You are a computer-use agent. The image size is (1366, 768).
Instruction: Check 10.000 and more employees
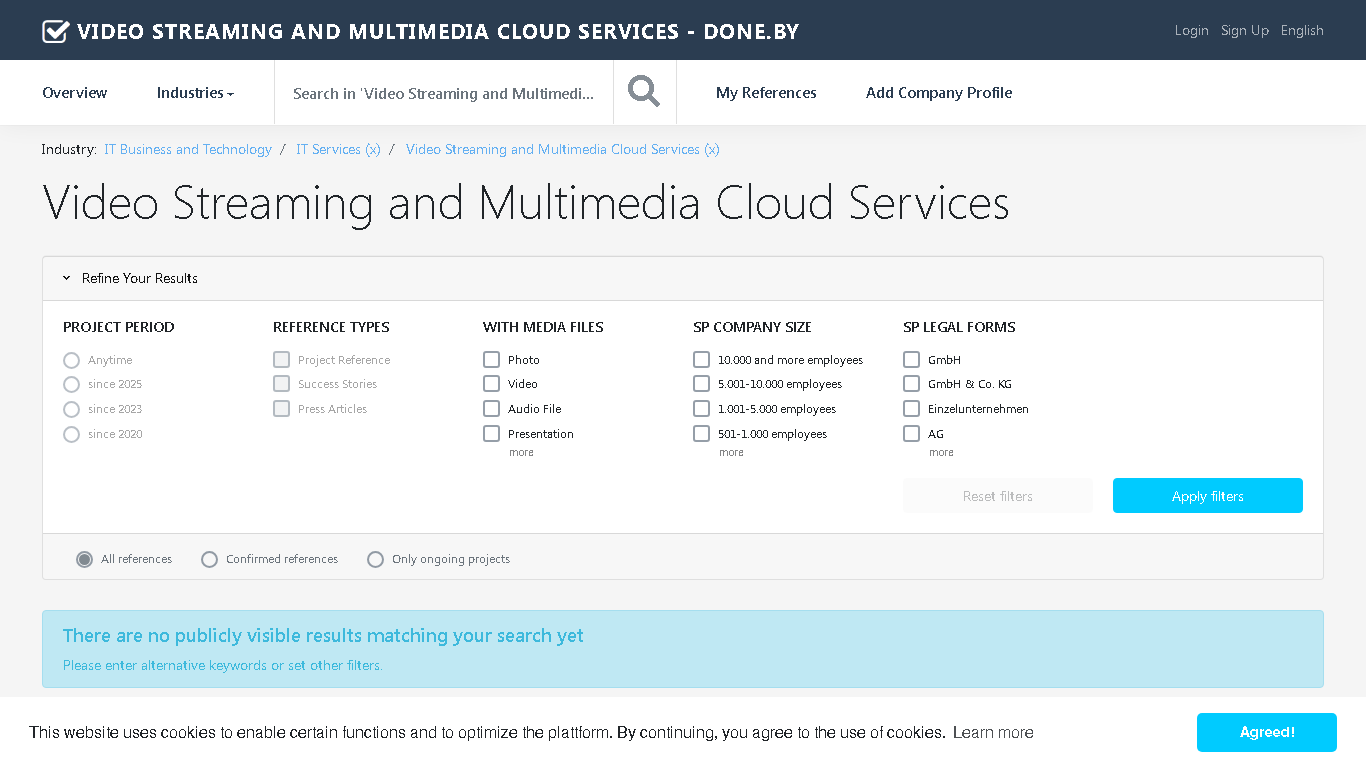tap(701, 359)
